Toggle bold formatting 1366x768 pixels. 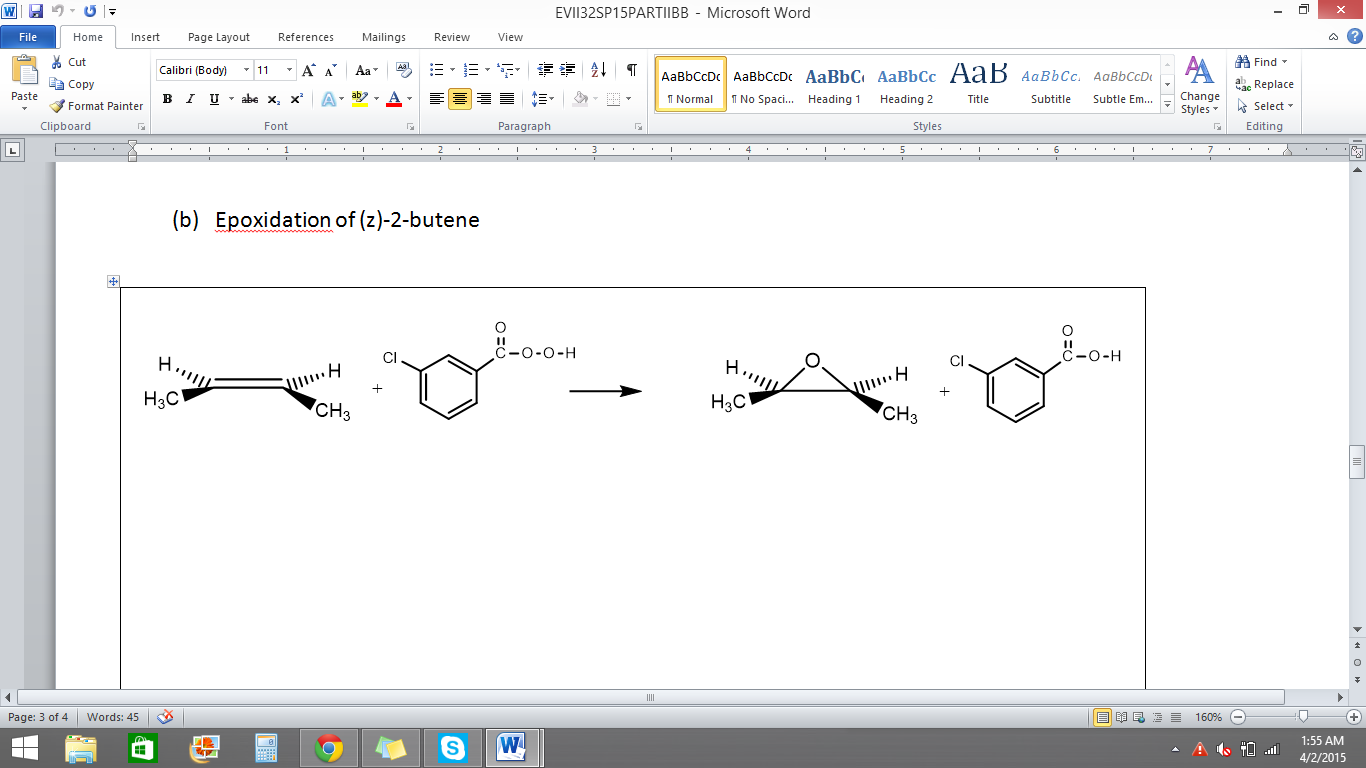click(x=166, y=99)
